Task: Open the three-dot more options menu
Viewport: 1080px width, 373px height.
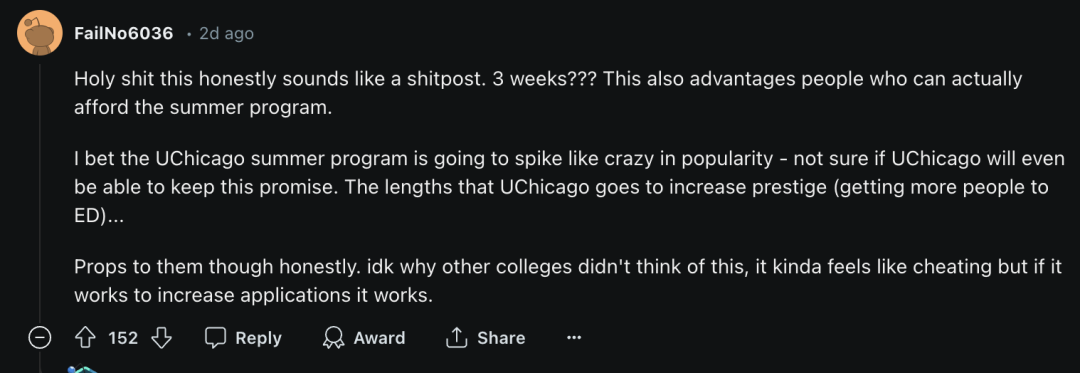Action: coord(573,338)
